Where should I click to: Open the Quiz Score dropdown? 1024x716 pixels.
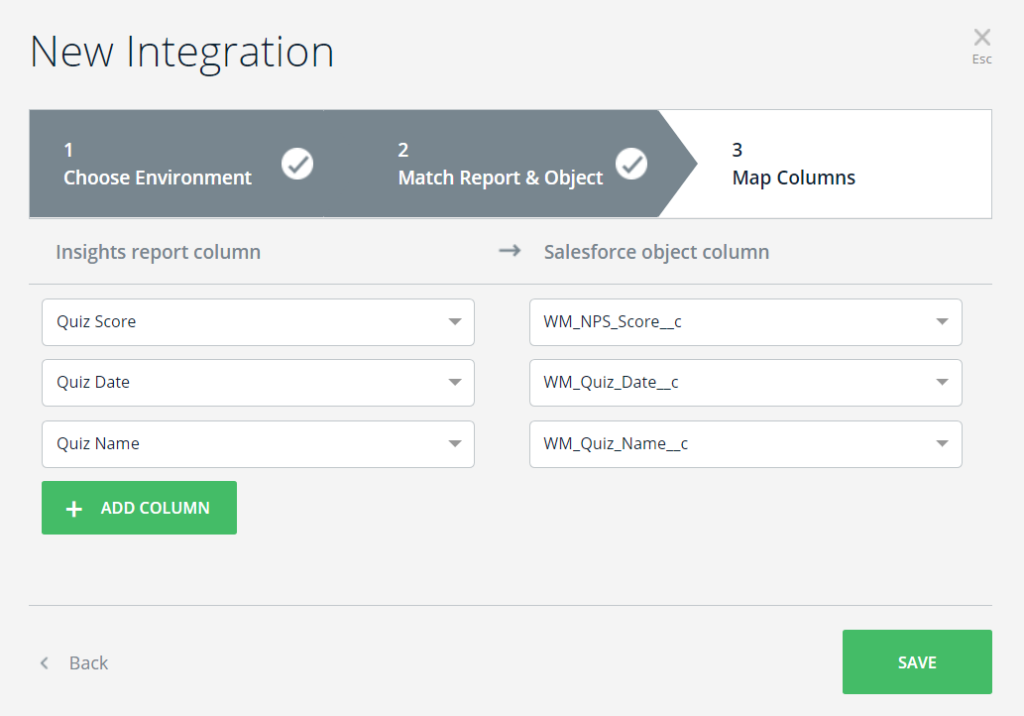257,322
